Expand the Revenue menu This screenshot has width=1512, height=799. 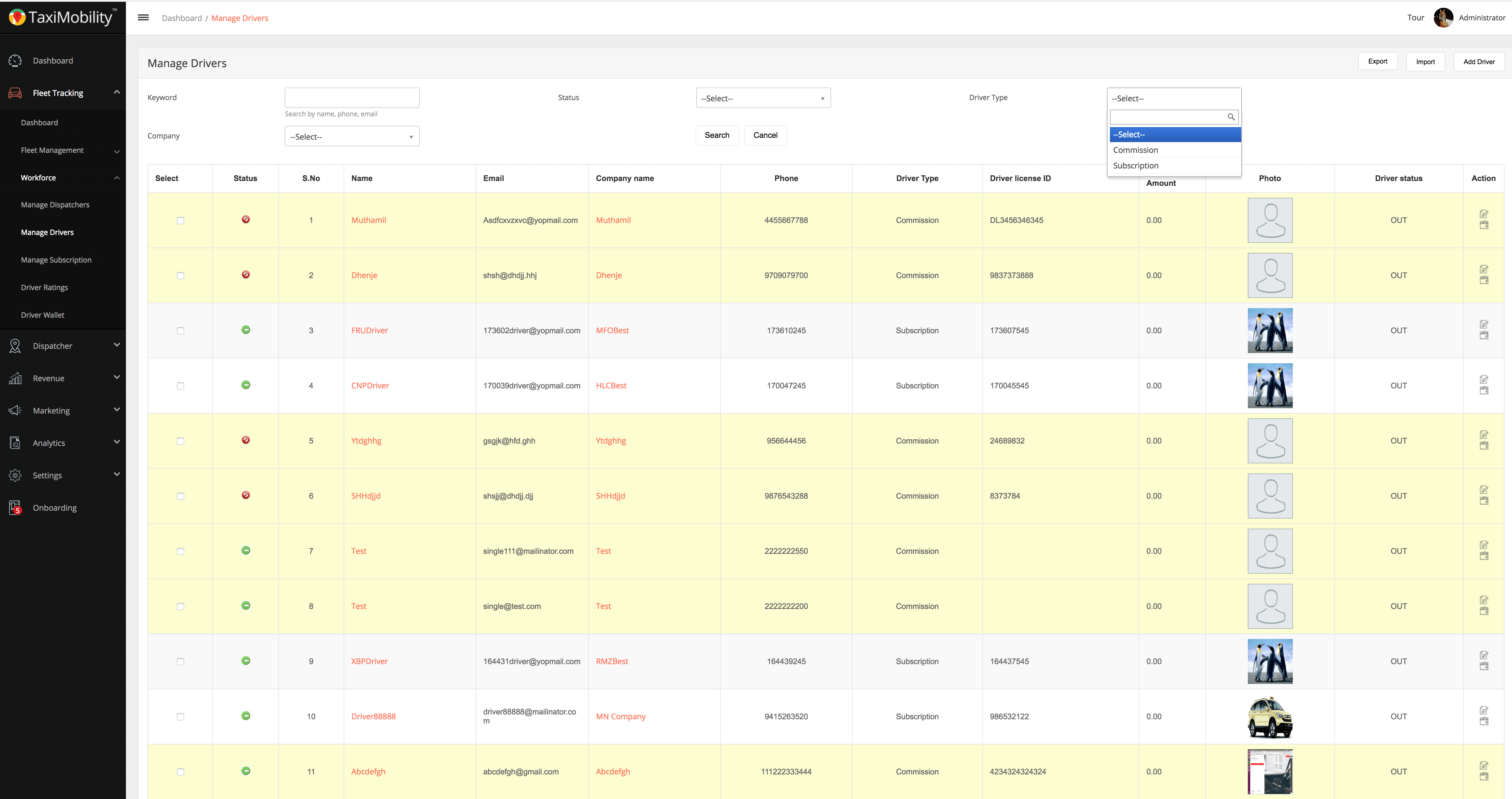click(117, 377)
